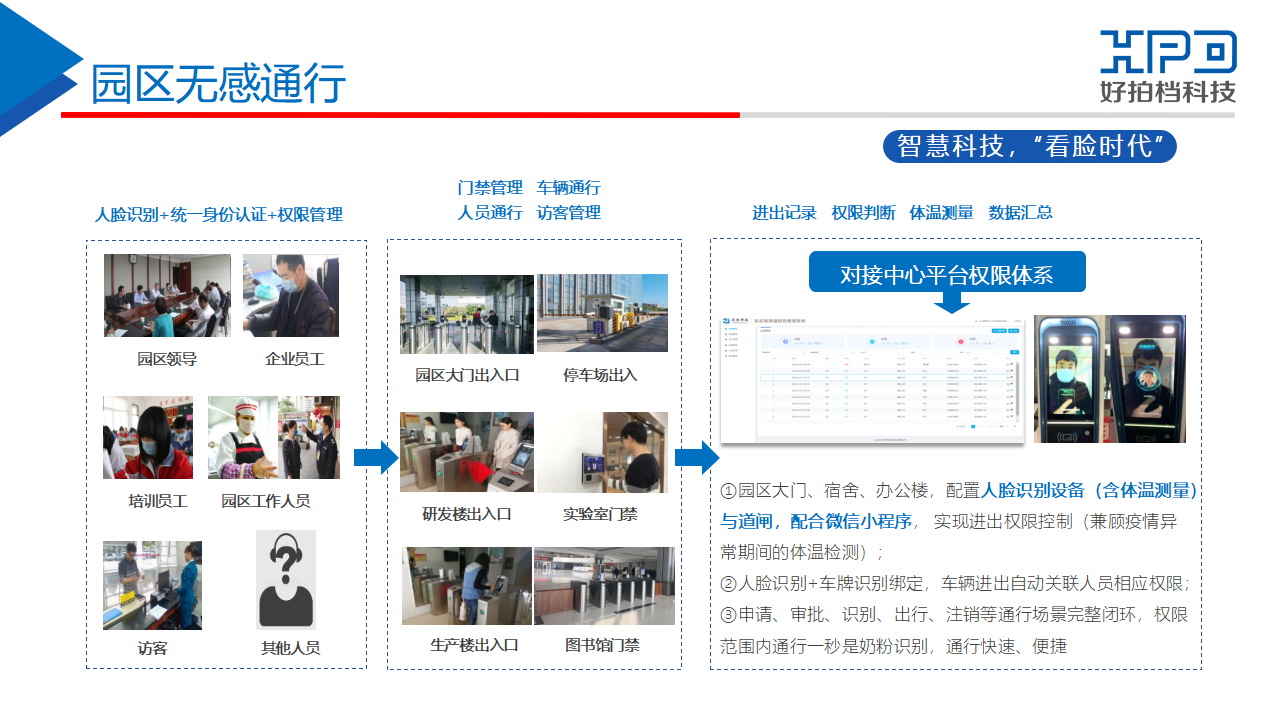Click the 访客管理 label

tap(568, 213)
